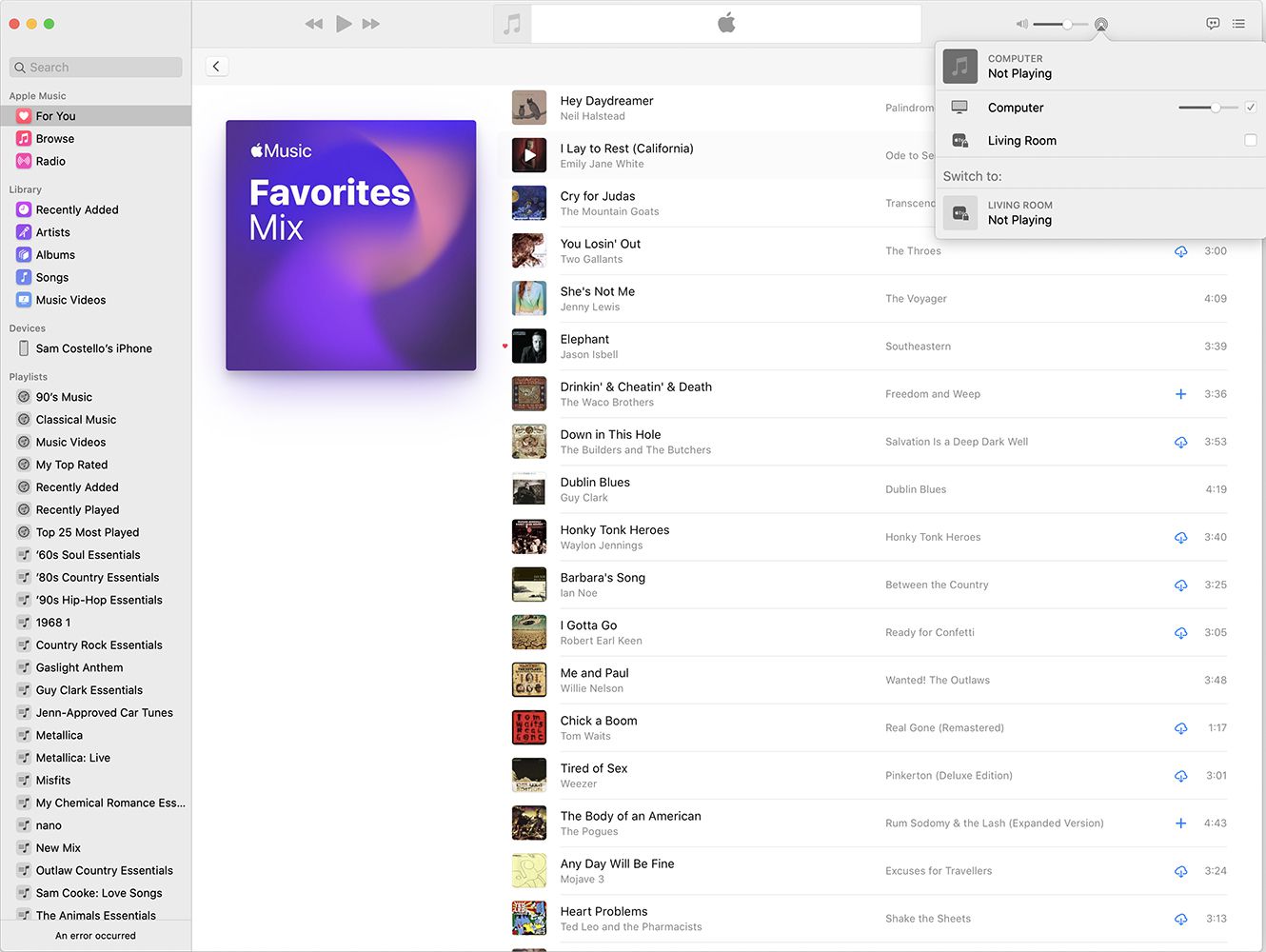Image resolution: width=1266 pixels, height=952 pixels.
Task: Download Tired of Sex cloud icon
Action: [x=1180, y=776]
